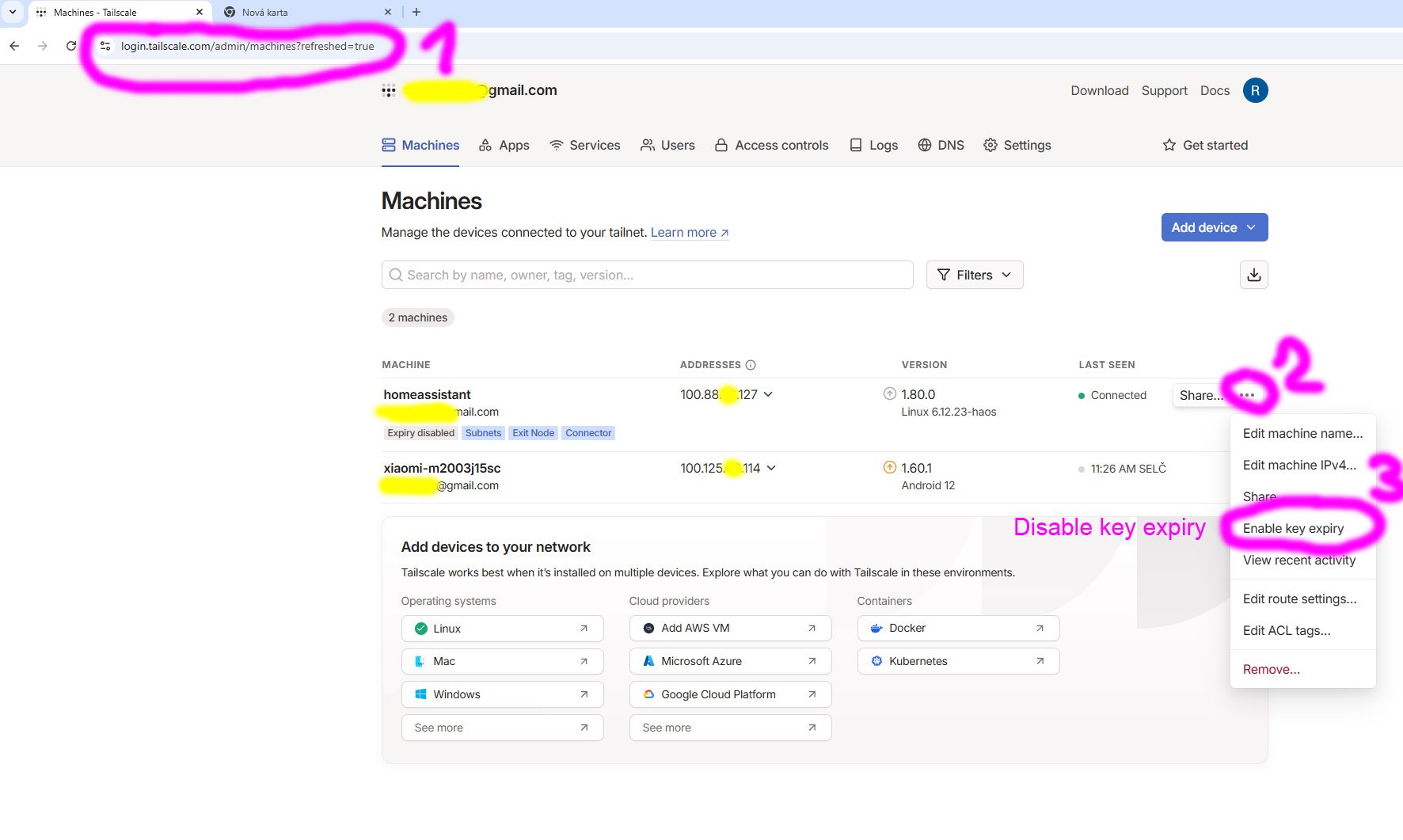
Task: Click the Kubernetes wheel icon
Action: (x=877, y=661)
